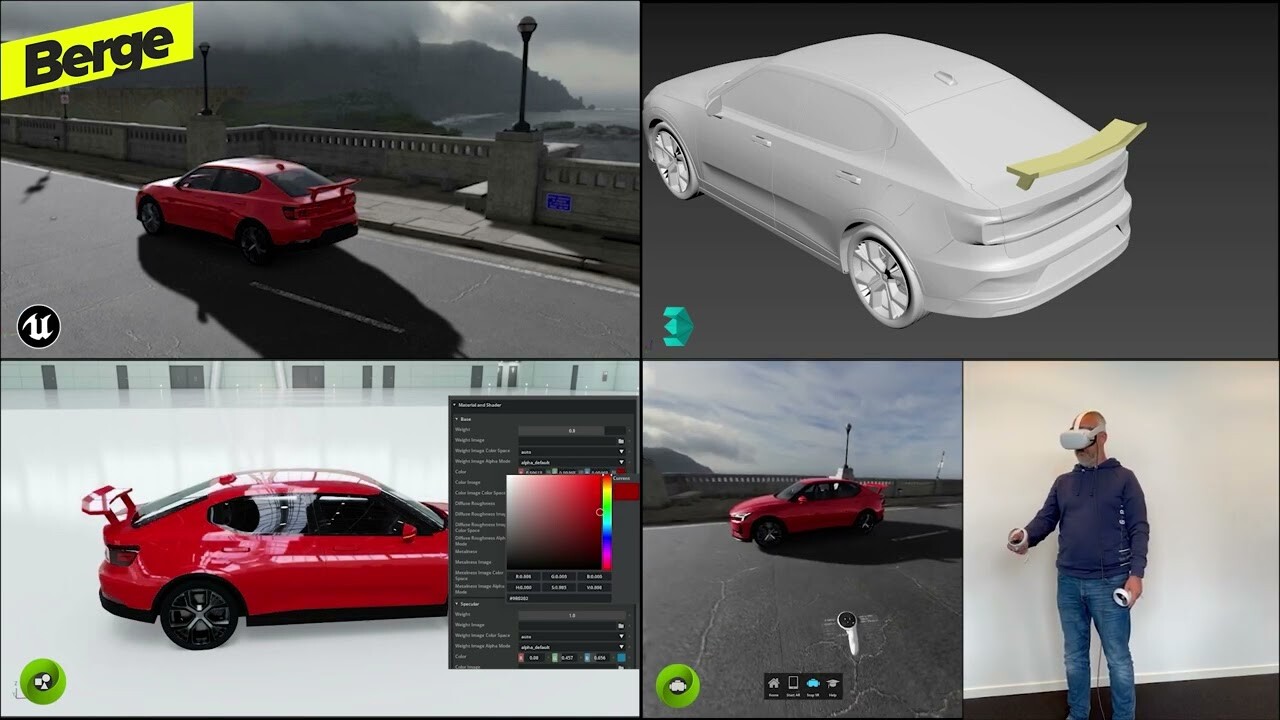Click the Start AR phone icon
The height and width of the screenshot is (720, 1280).
pos(794,683)
